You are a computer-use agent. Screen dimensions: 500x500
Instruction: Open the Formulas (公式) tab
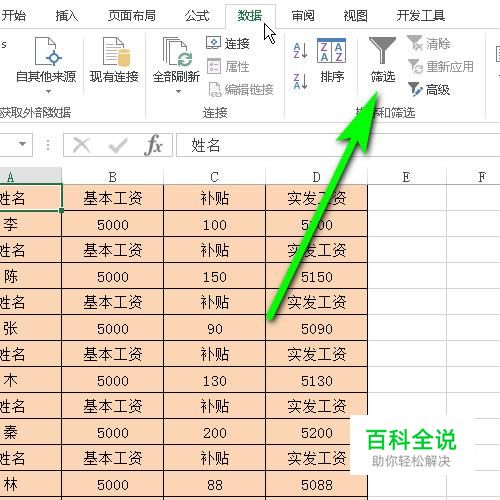click(197, 16)
